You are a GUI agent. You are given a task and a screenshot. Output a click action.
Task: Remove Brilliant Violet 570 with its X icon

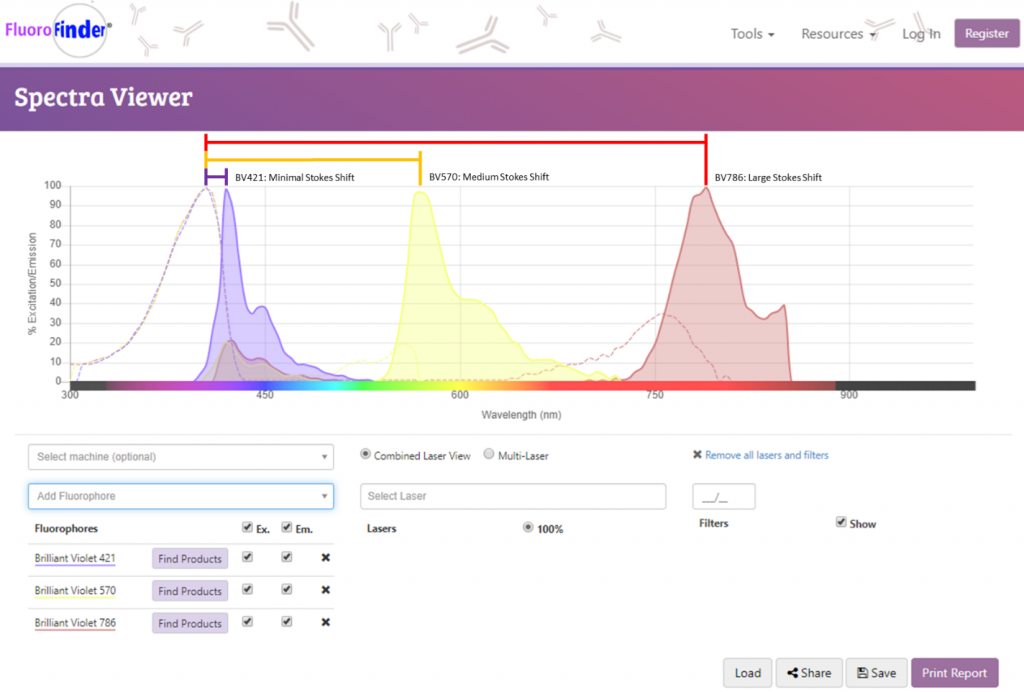pos(325,590)
